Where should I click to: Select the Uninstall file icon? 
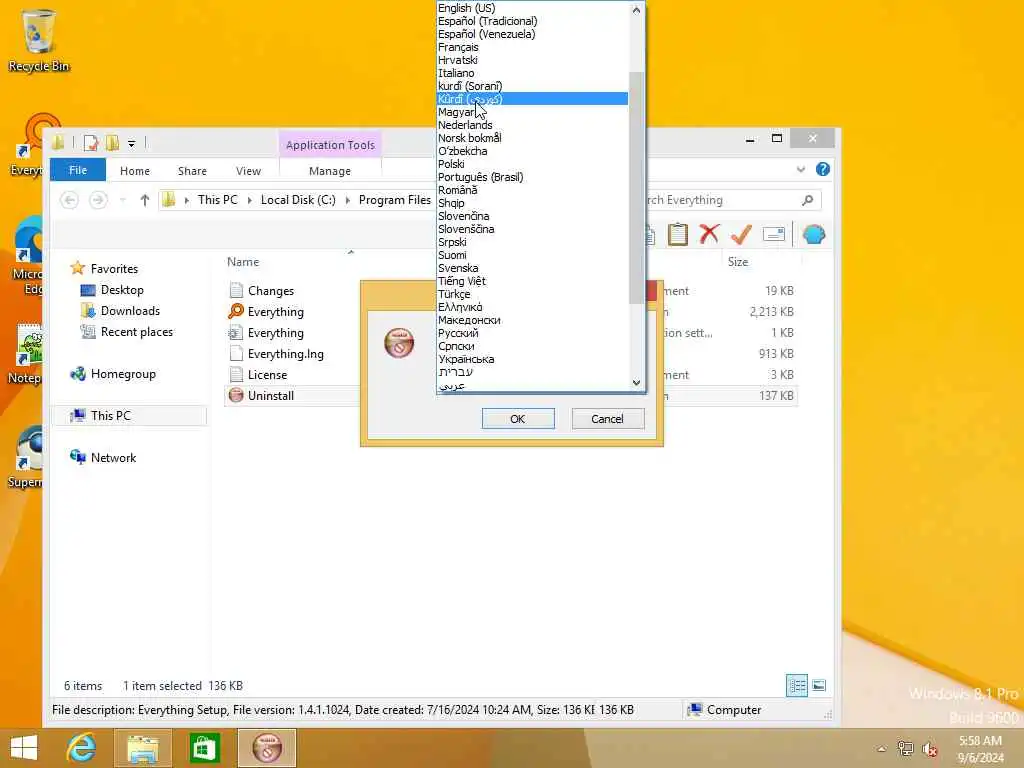tap(236, 395)
